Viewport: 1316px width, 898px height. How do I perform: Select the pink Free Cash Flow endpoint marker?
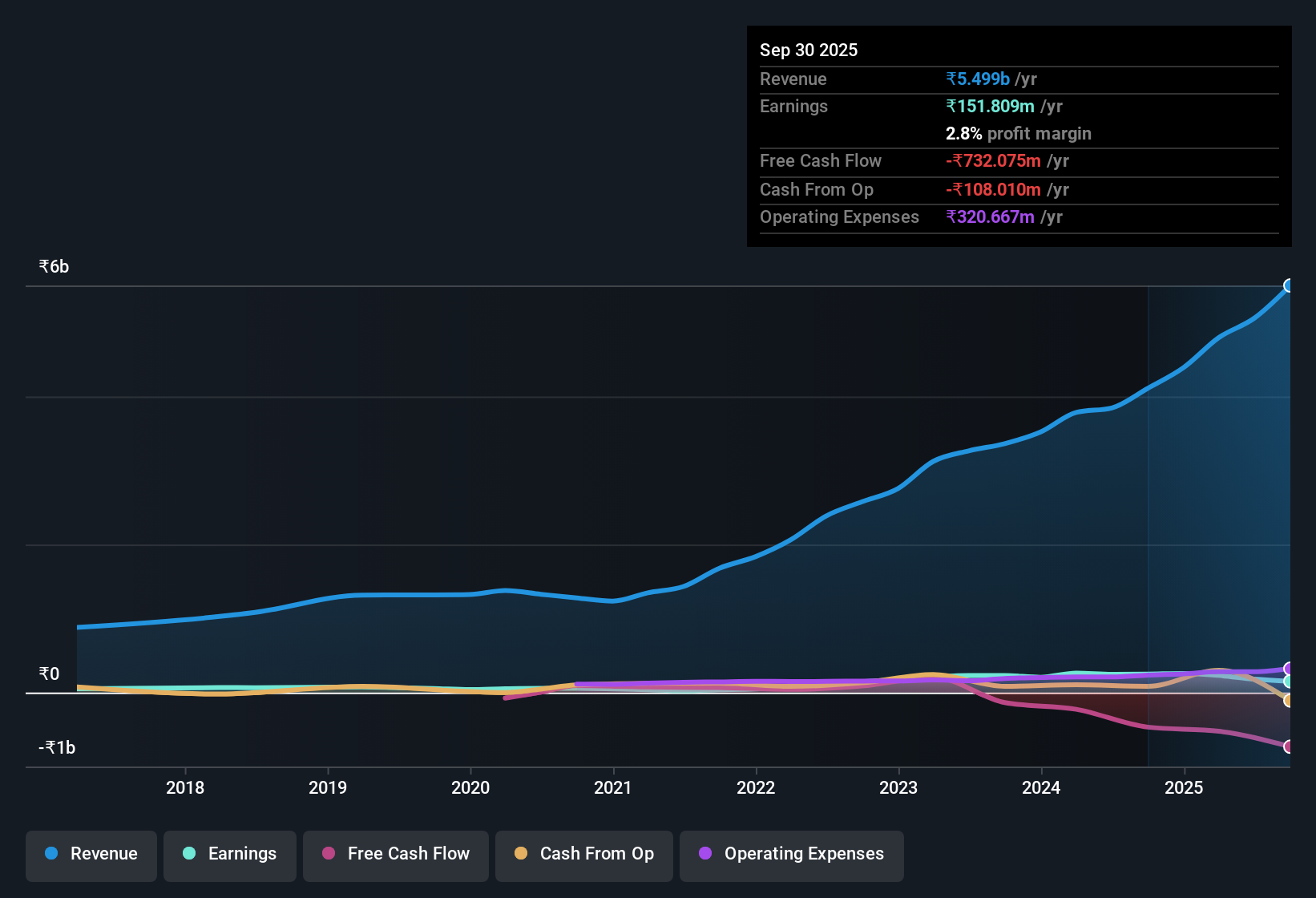coord(1289,747)
